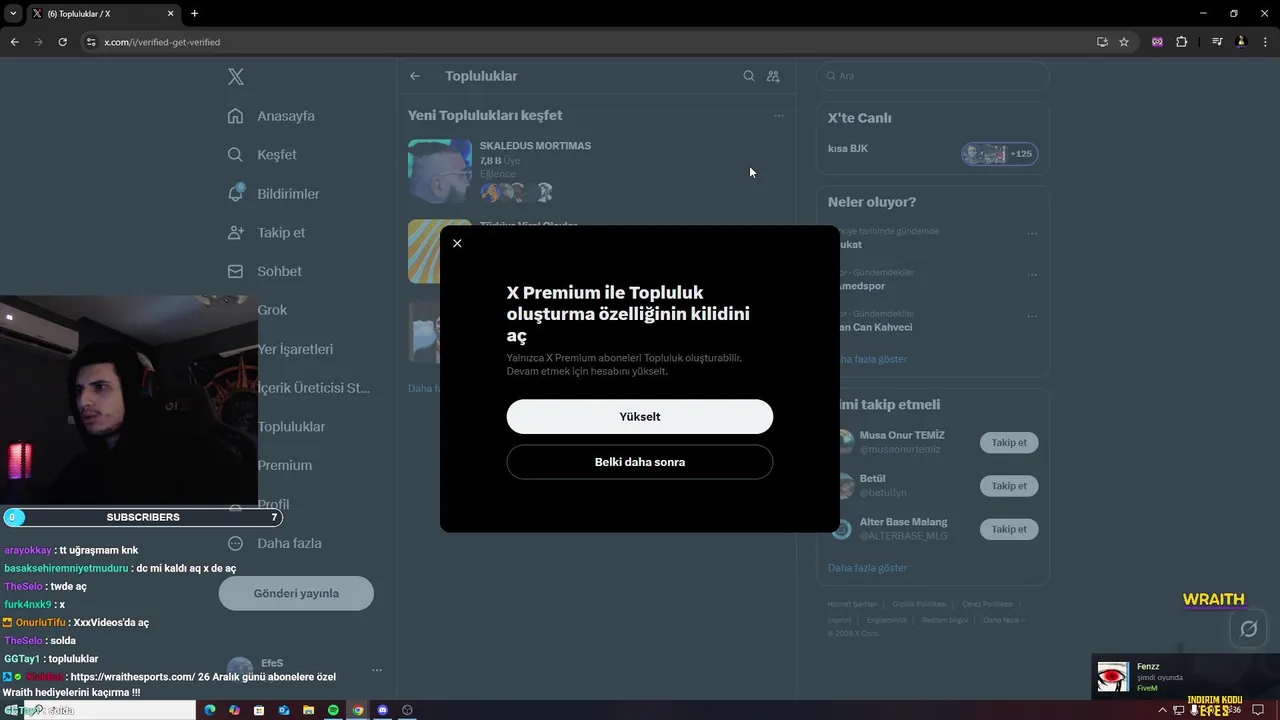Select Takip et sidebar item
1280x720 pixels.
tap(281, 233)
